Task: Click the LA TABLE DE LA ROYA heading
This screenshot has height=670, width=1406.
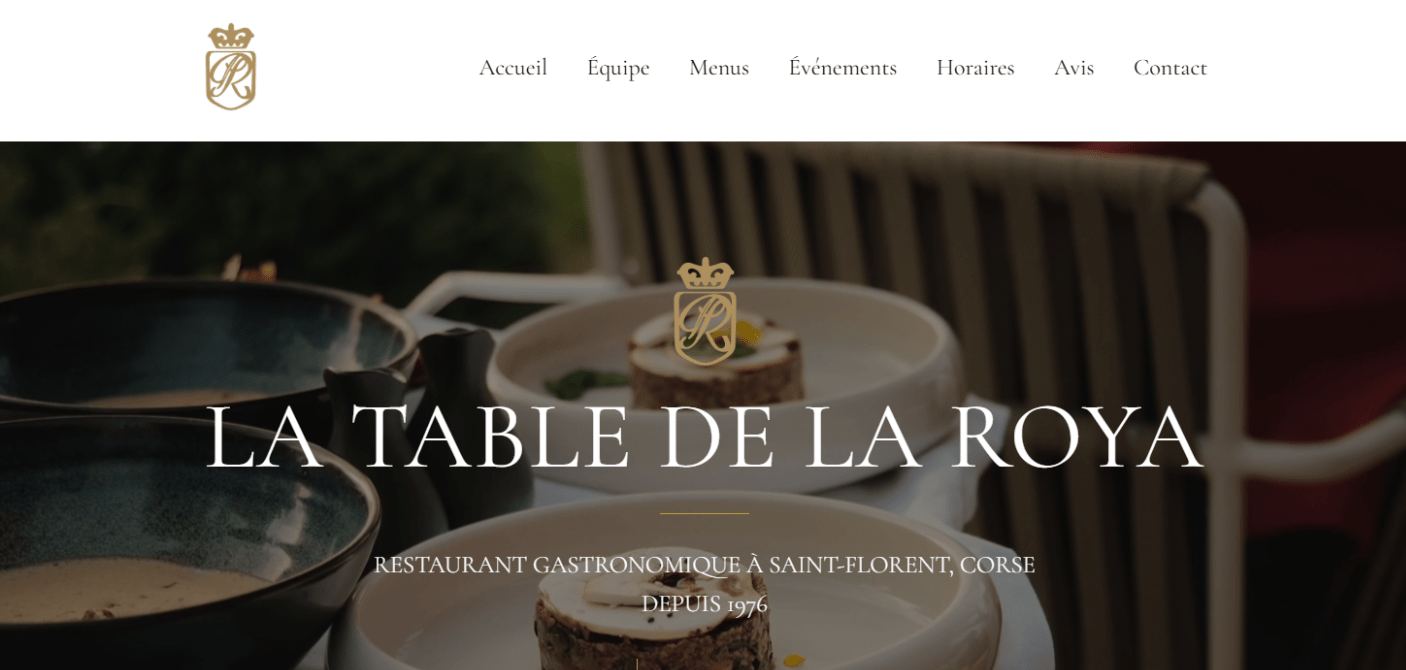Action: (704, 437)
